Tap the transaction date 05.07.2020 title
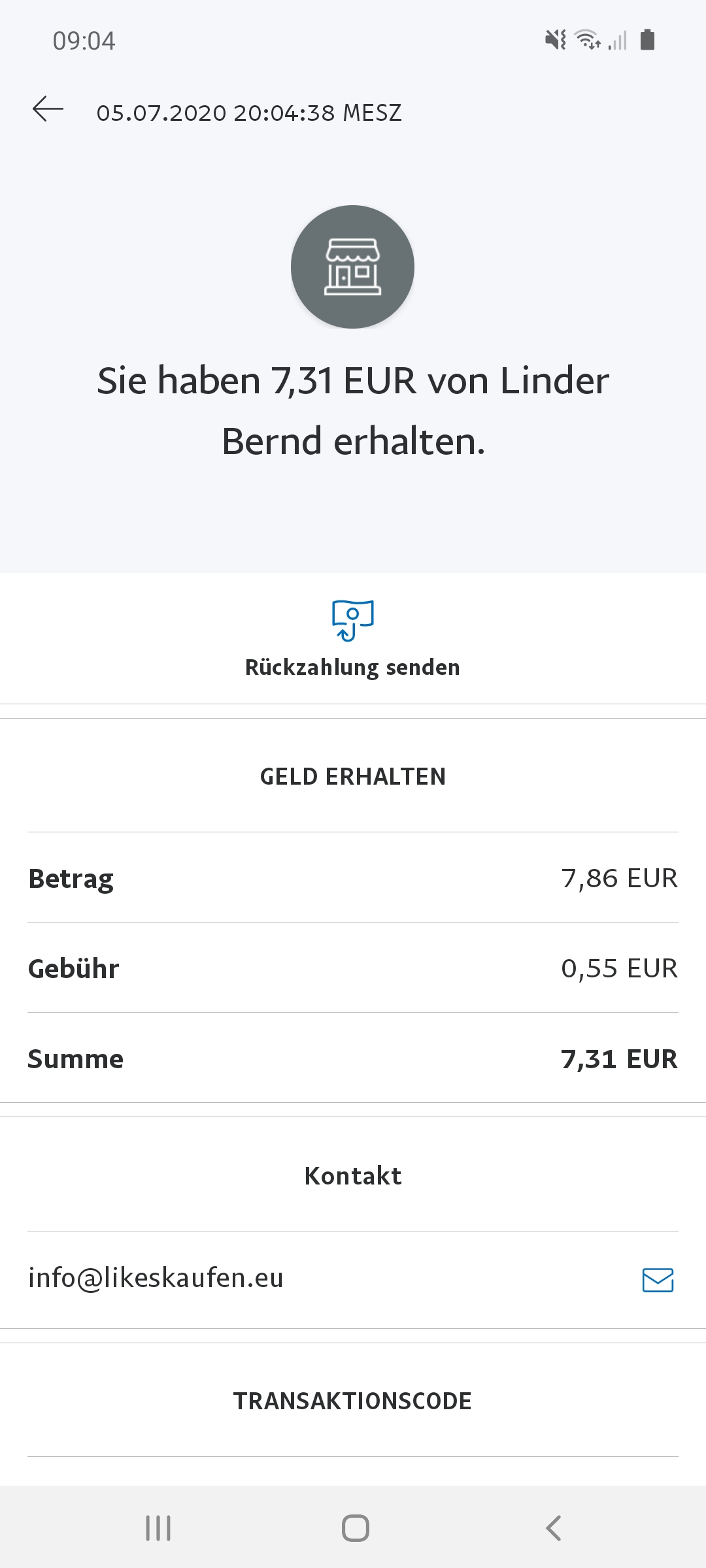Viewport: 706px width, 1568px height. pyautogui.click(x=249, y=113)
